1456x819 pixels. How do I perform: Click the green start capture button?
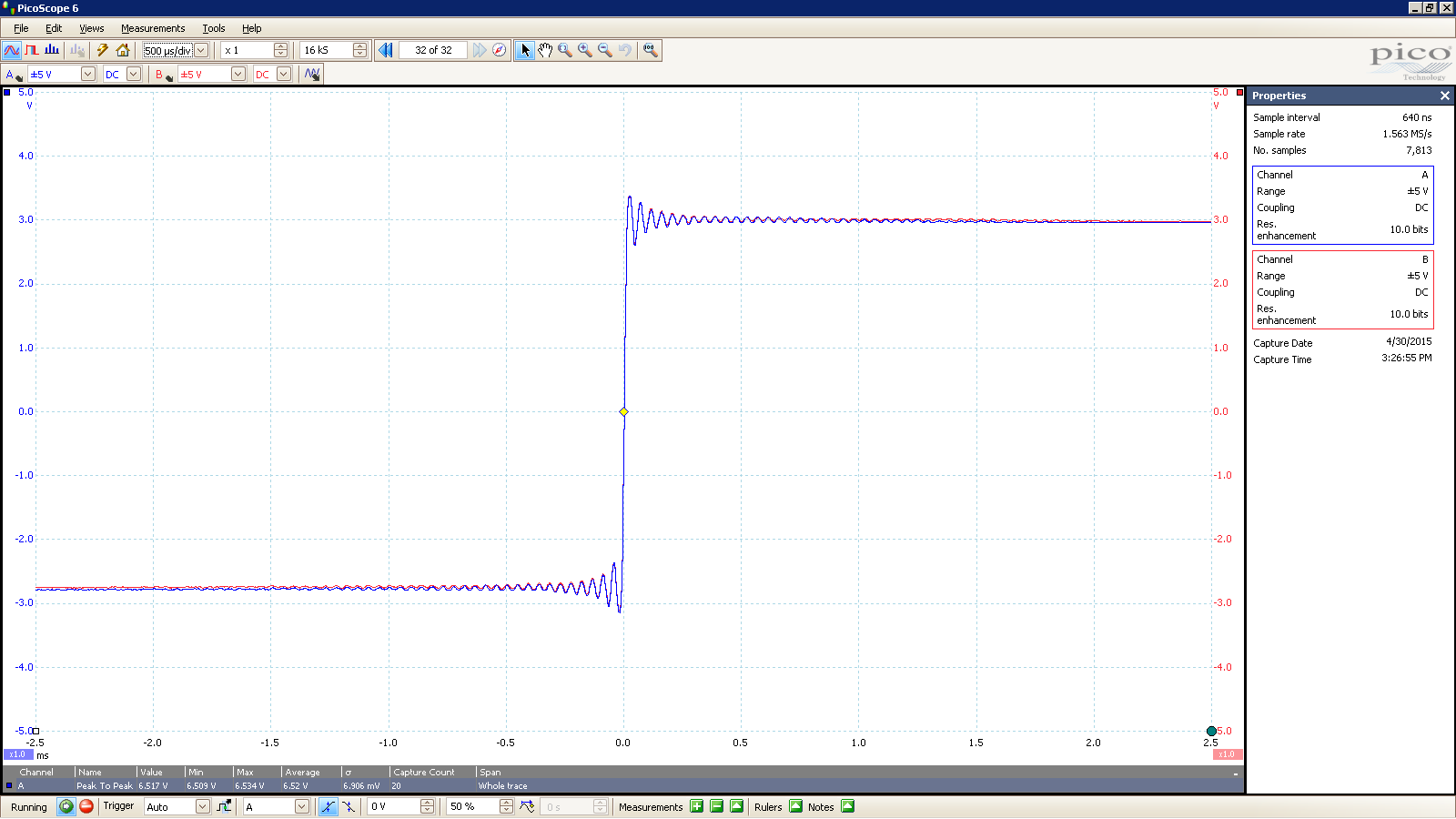tap(66, 806)
